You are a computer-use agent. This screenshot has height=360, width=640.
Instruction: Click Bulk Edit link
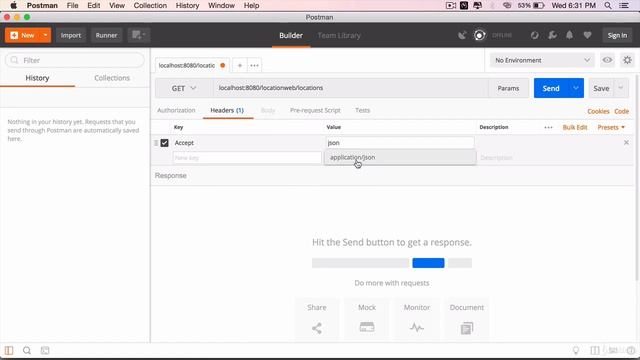575,127
